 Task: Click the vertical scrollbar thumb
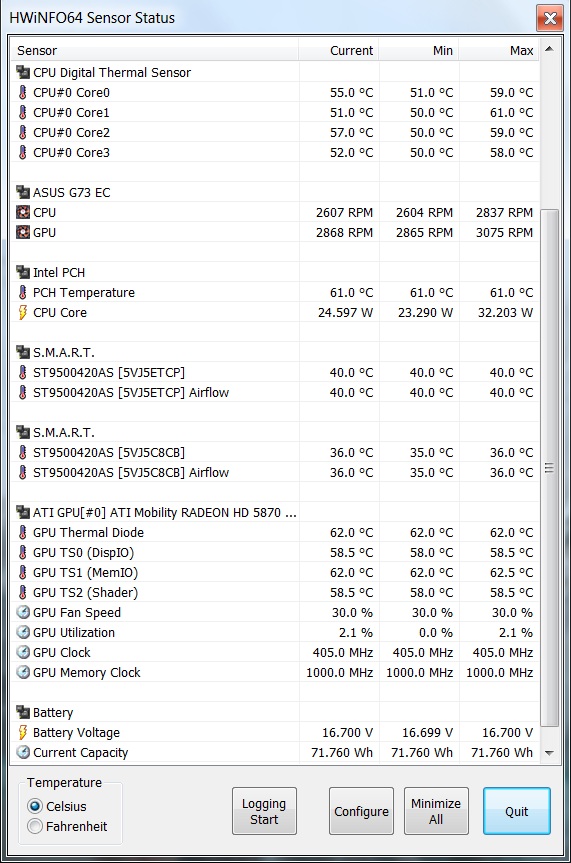coord(549,468)
